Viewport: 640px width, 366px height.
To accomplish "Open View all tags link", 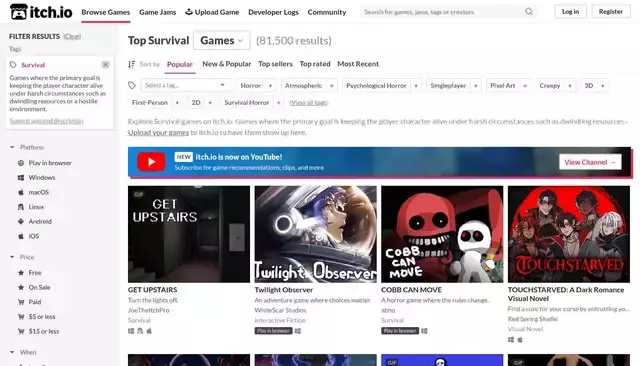I will coord(309,103).
